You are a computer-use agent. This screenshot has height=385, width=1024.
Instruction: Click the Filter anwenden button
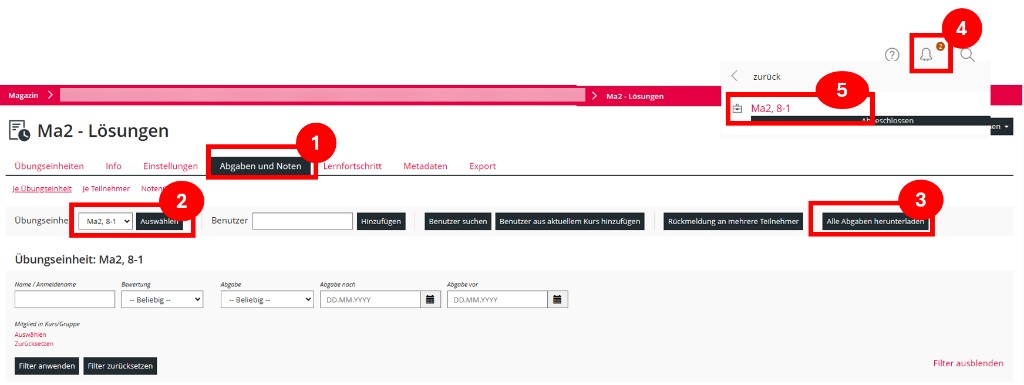pos(47,366)
